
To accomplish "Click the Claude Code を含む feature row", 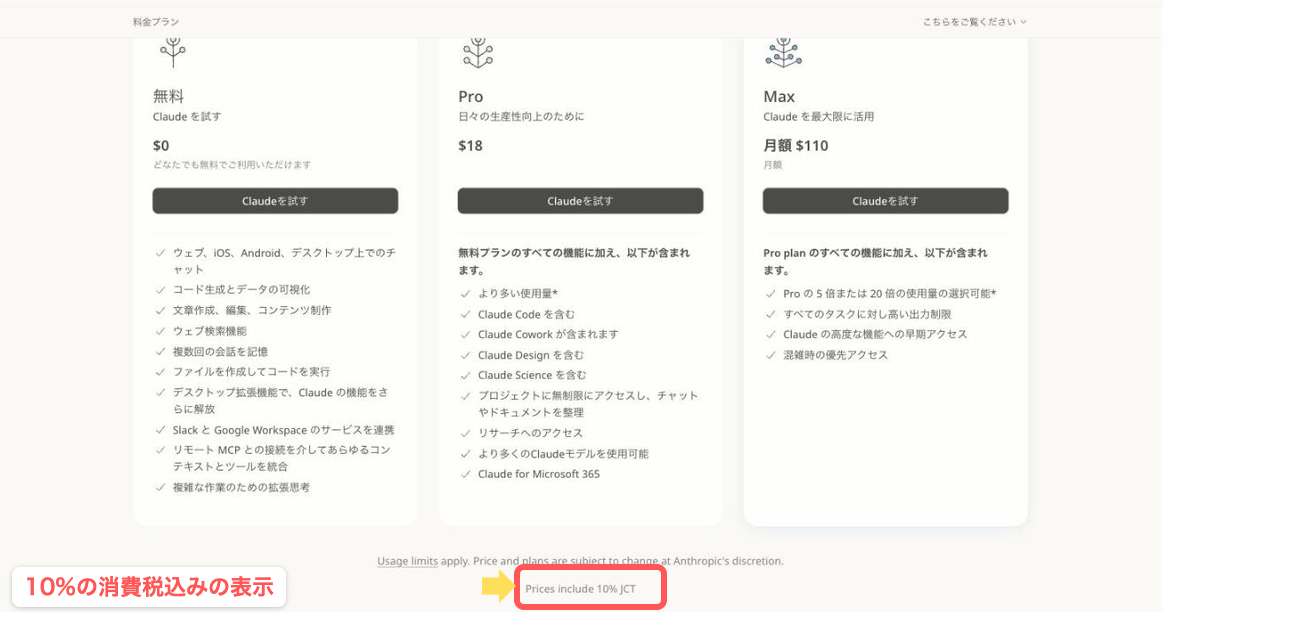I will (x=518, y=314).
